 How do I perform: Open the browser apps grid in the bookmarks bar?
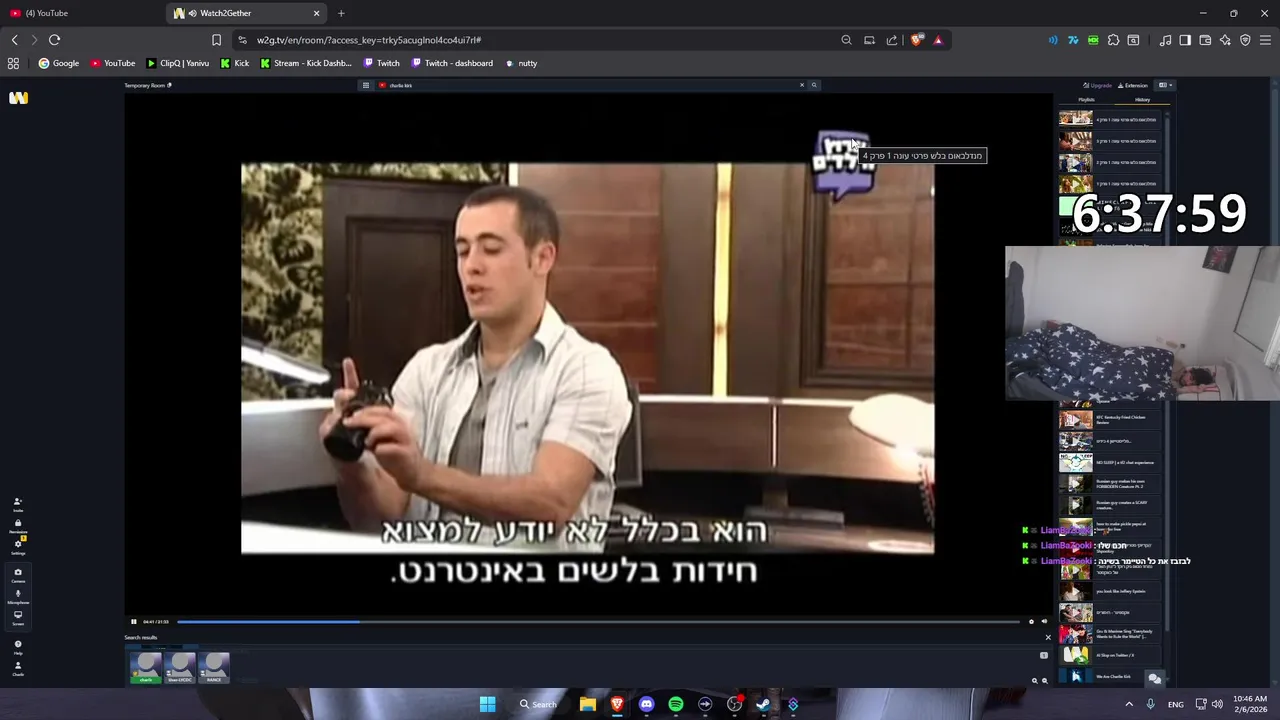pos(13,63)
